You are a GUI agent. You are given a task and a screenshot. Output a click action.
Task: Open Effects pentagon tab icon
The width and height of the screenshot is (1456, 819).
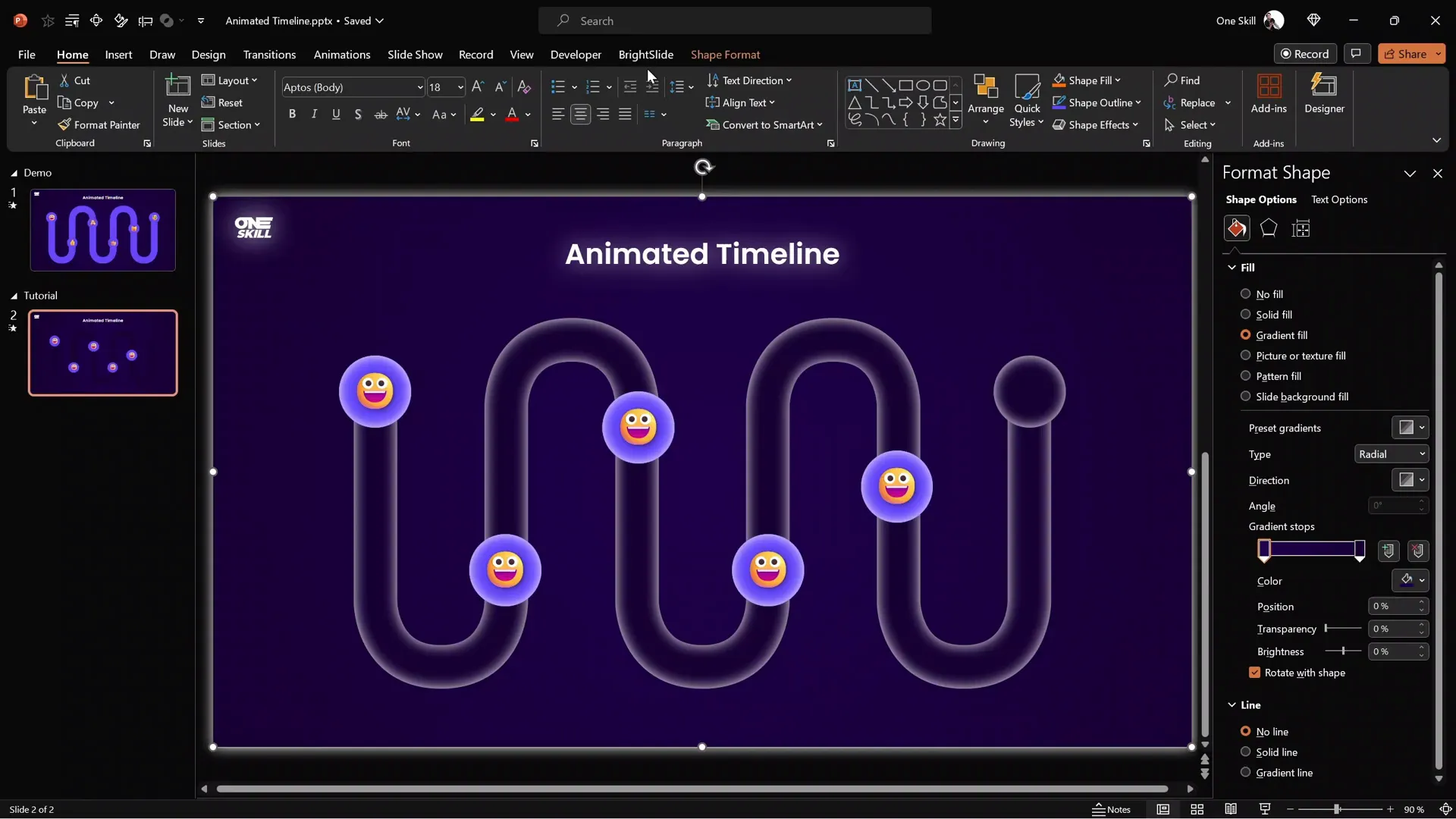(1269, 228)
